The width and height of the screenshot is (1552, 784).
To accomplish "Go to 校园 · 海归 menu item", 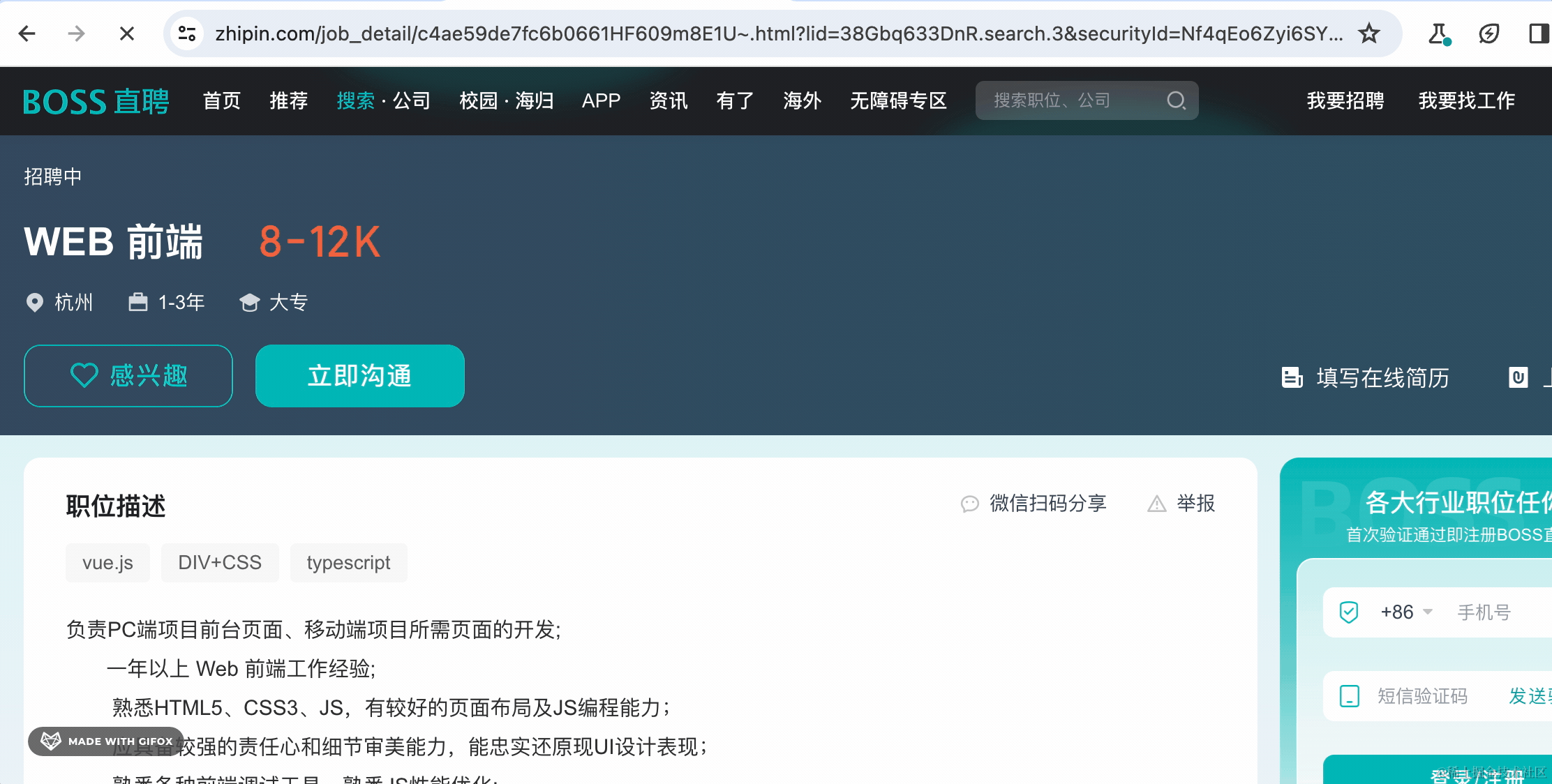I will [506, 100].
